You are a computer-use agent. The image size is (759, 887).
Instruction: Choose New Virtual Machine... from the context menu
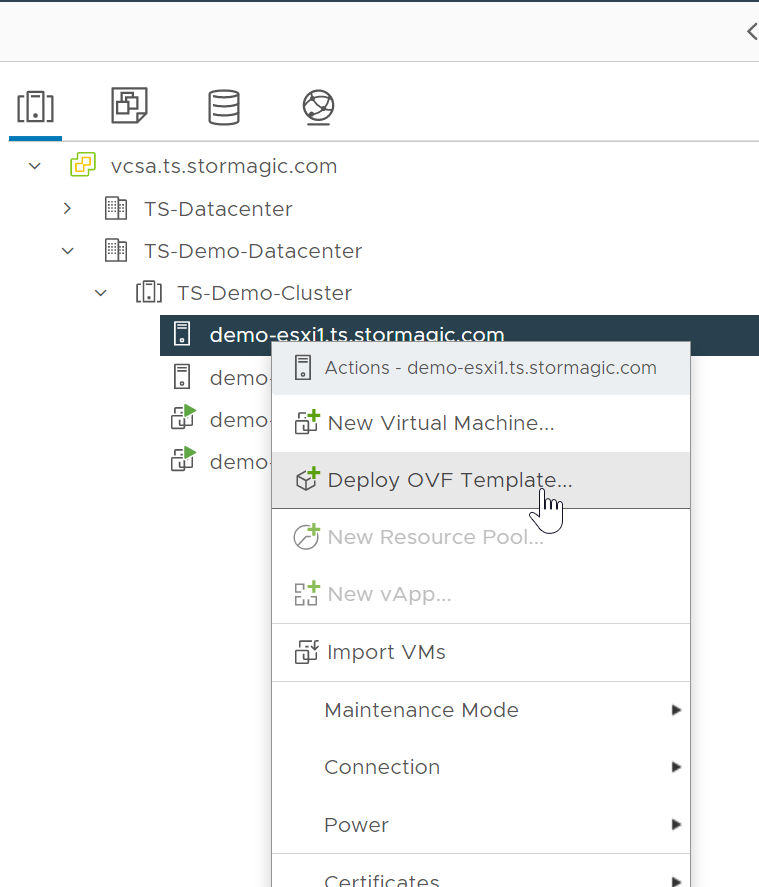click(481, 423)
